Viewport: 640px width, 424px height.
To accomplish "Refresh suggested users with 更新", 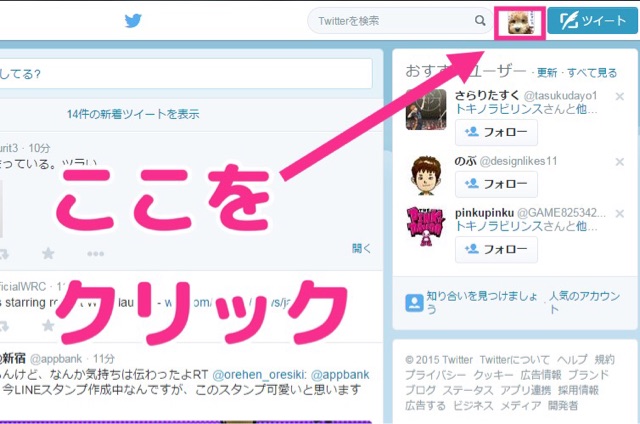I will pos(547,73).
